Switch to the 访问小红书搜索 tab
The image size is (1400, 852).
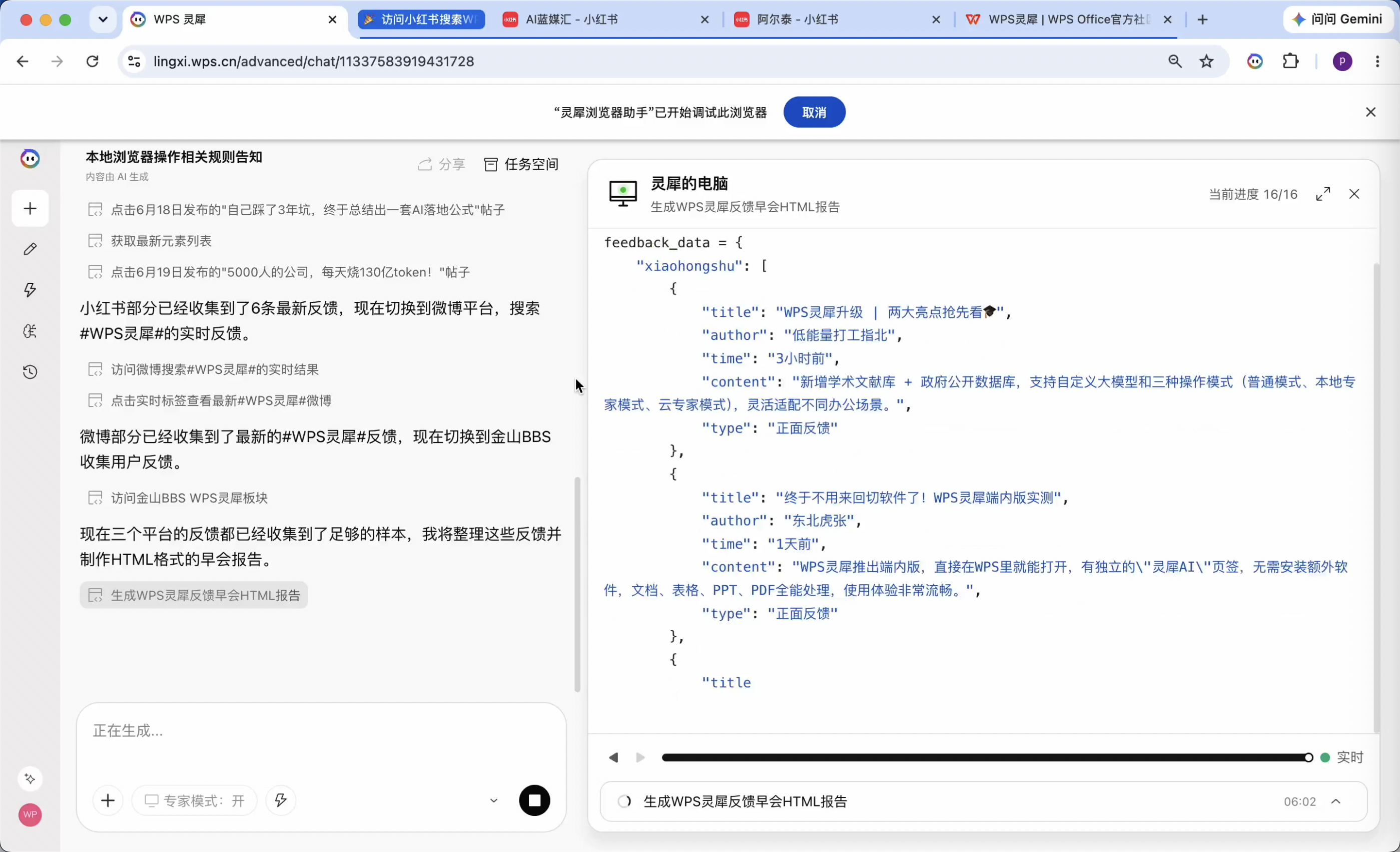click(421, 20)
